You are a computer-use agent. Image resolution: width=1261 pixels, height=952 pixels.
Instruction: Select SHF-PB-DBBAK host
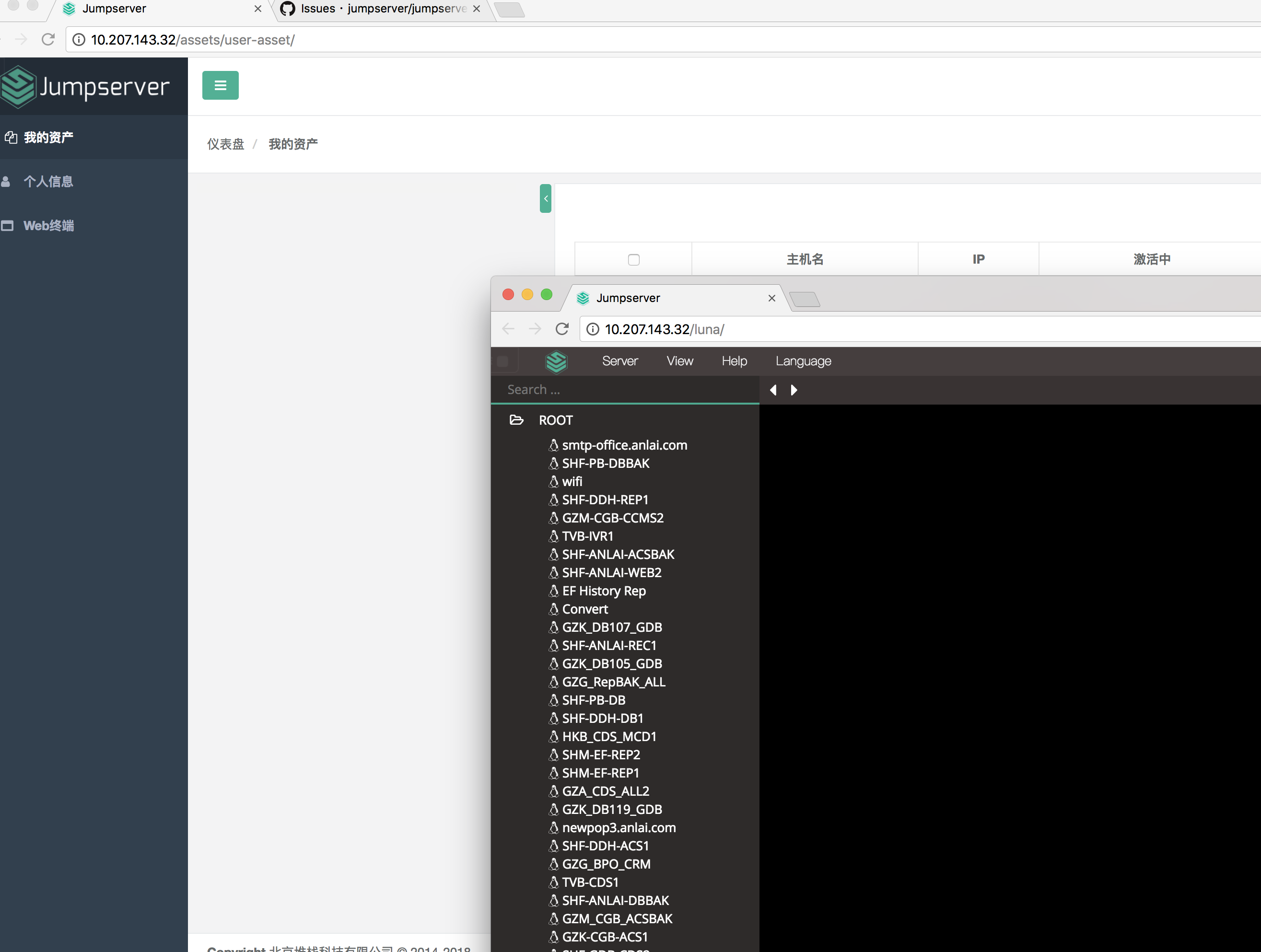pyautogui.click(x=606, y=464)
